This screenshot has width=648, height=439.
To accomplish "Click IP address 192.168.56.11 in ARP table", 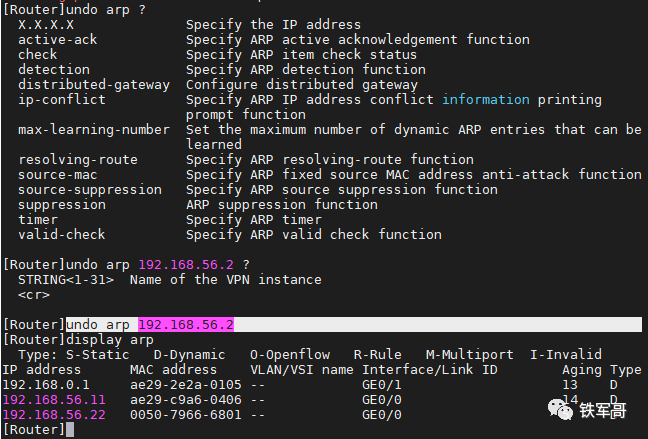I will tap(54, 400).
